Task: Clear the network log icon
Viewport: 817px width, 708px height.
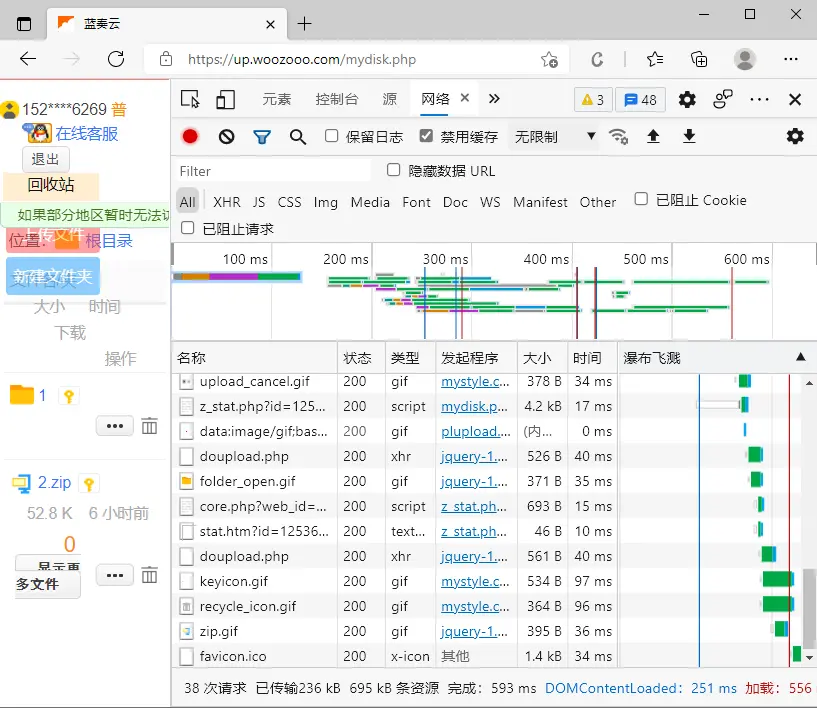Action: tap(226, 136)
